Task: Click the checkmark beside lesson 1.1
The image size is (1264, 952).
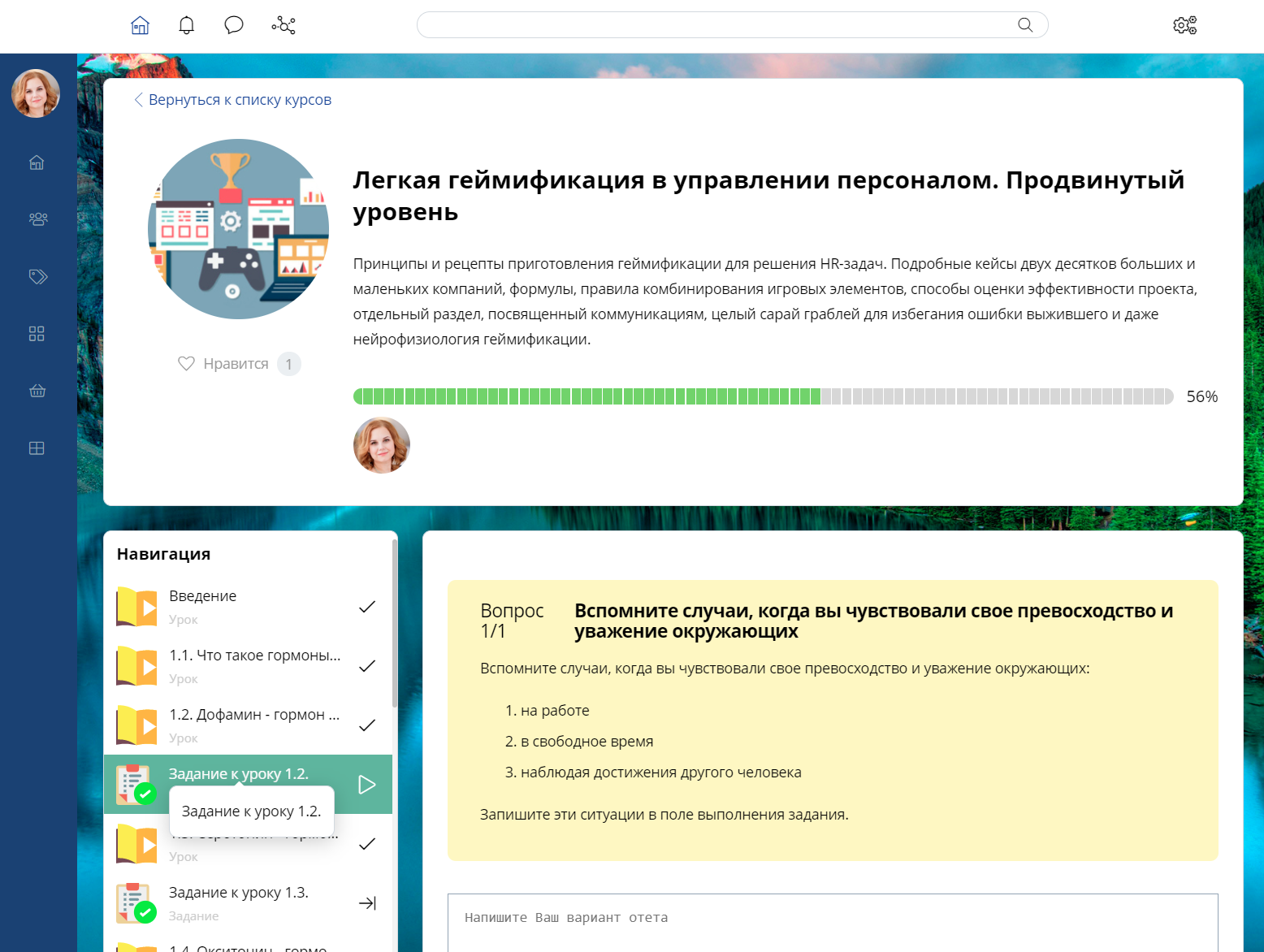Action: tap(367, 666)
